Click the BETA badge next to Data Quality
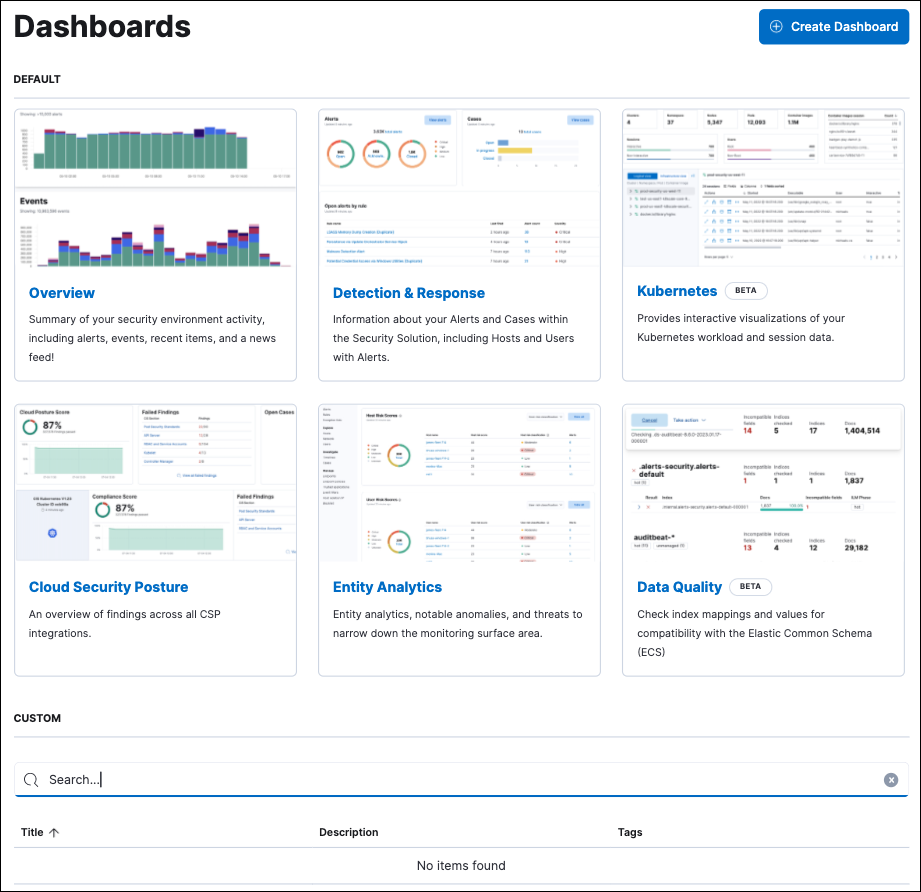This screenshot has width=921, height=892. [750, 587]
